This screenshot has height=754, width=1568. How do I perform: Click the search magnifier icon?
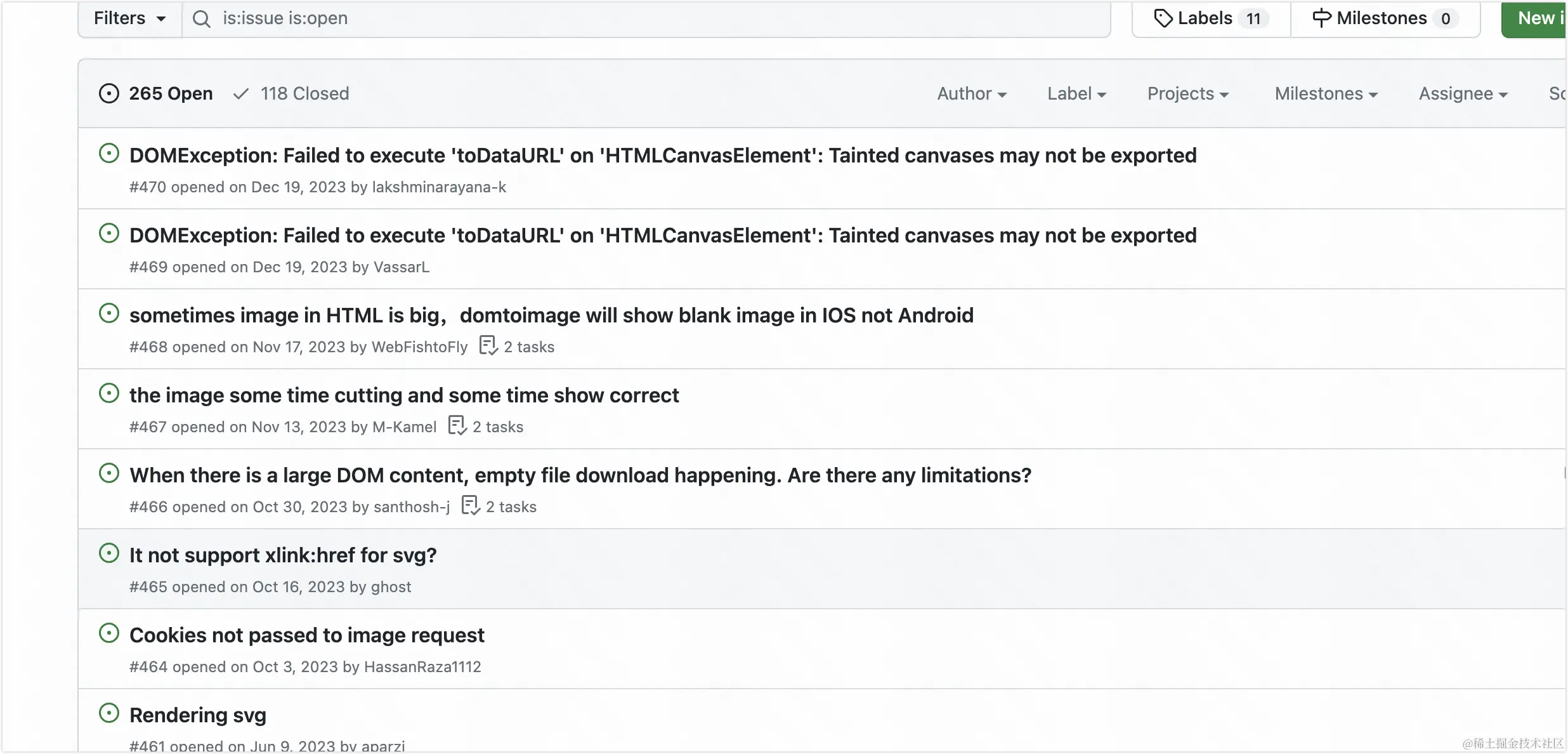click(x=201, y=19)
